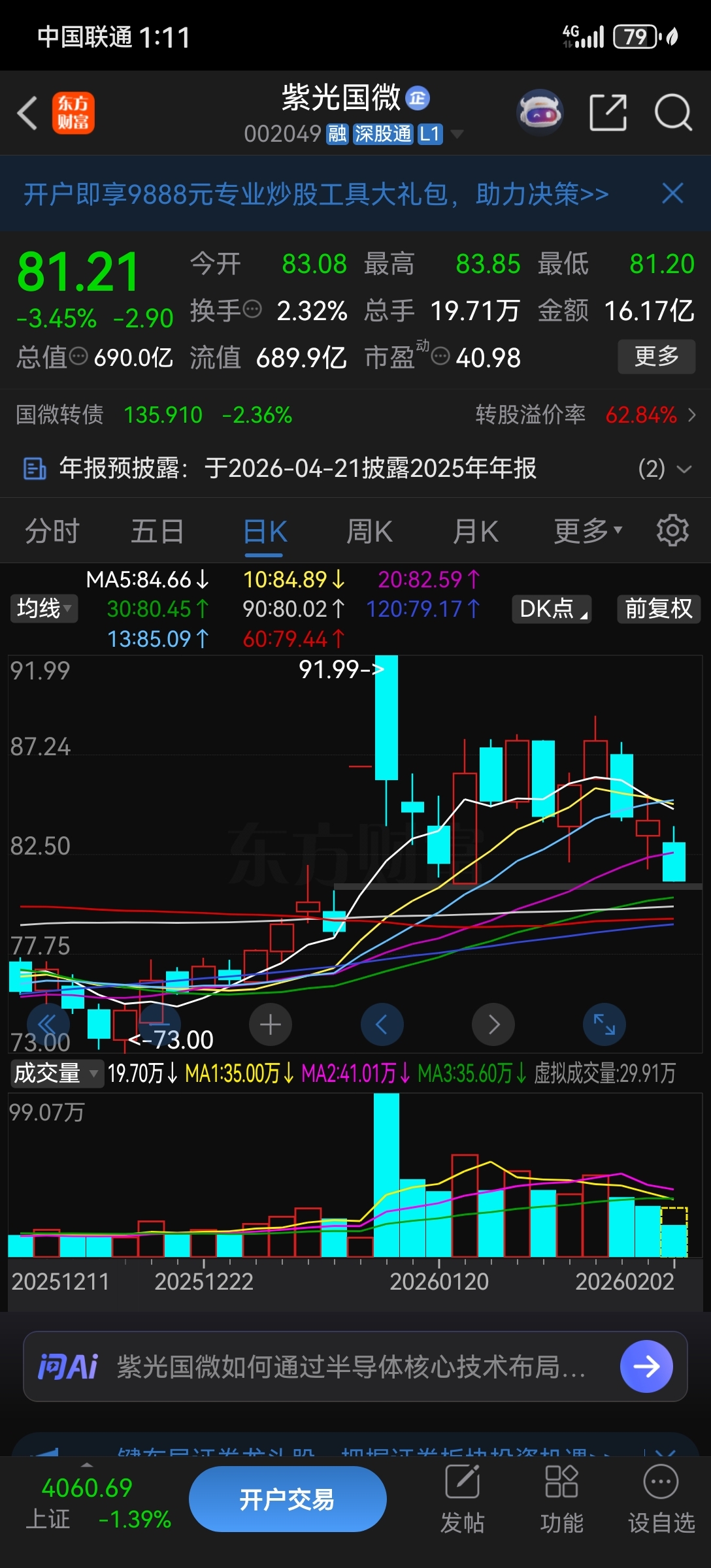Move chart right with arrow button

pos(493,1024)
